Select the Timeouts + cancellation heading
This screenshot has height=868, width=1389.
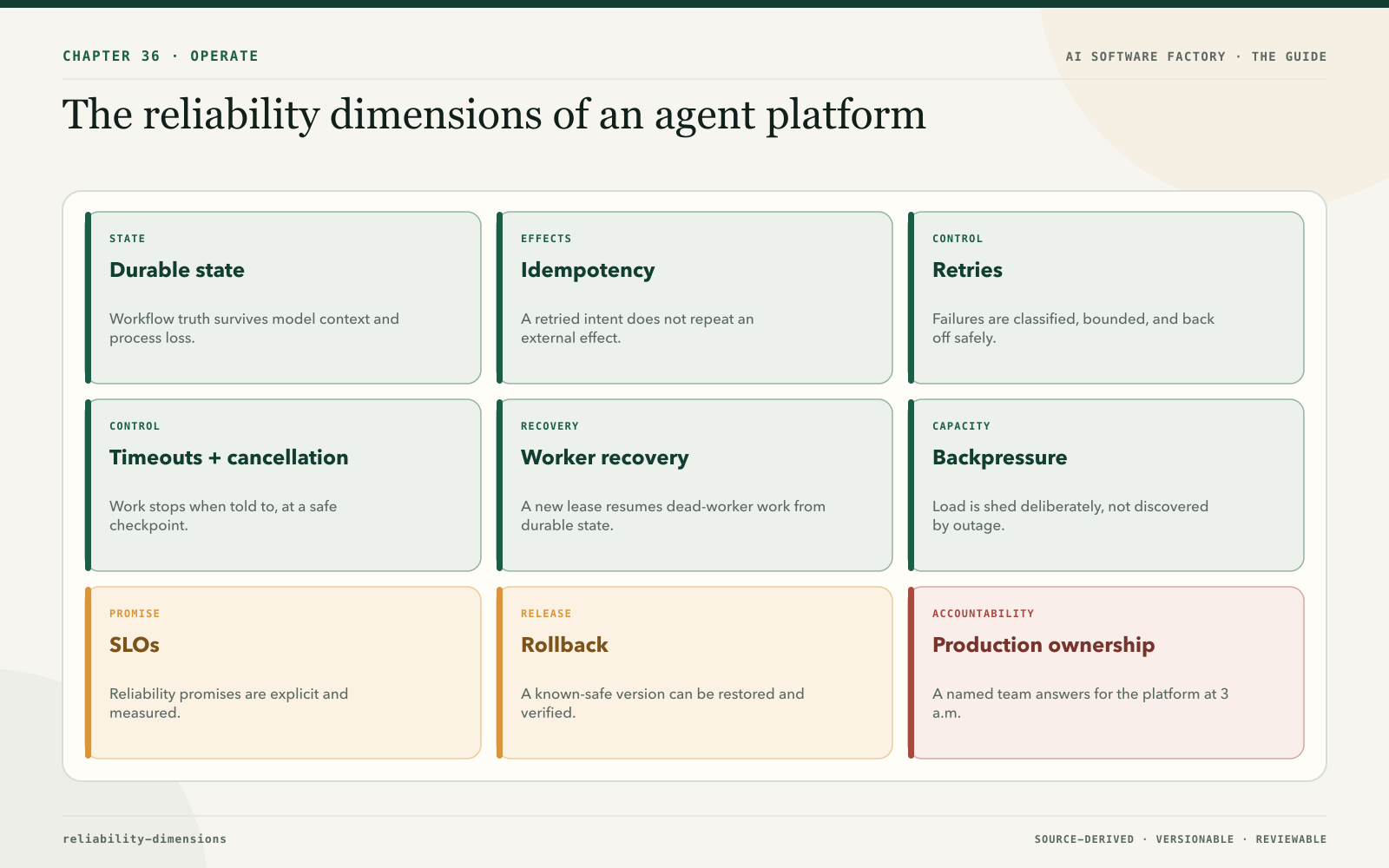229,457
